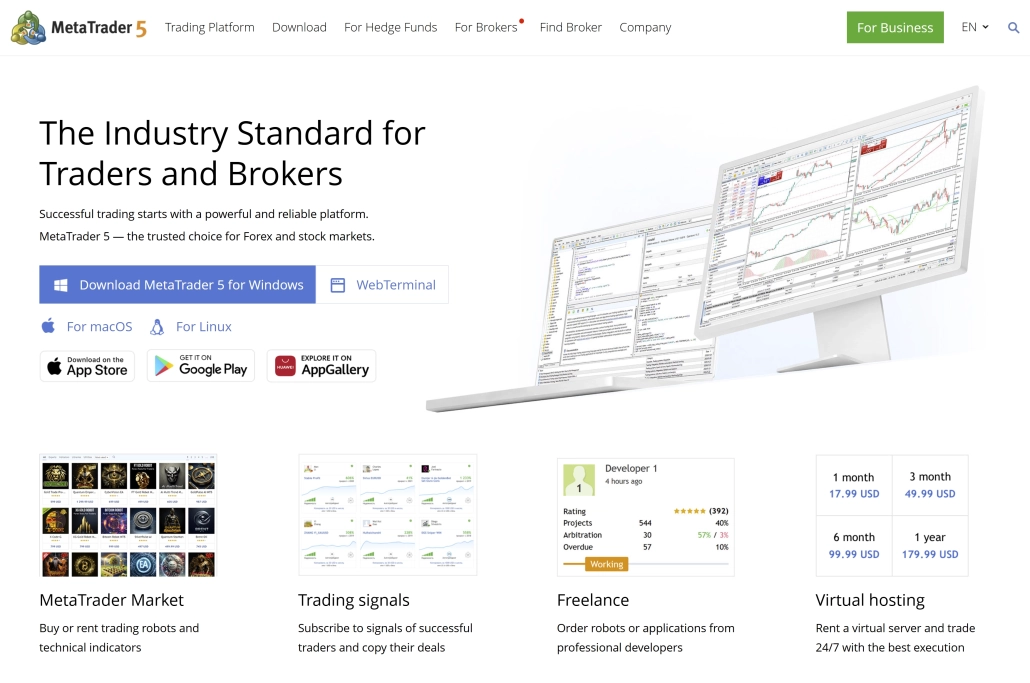Open the search magnifier icon

[1013, 28]
